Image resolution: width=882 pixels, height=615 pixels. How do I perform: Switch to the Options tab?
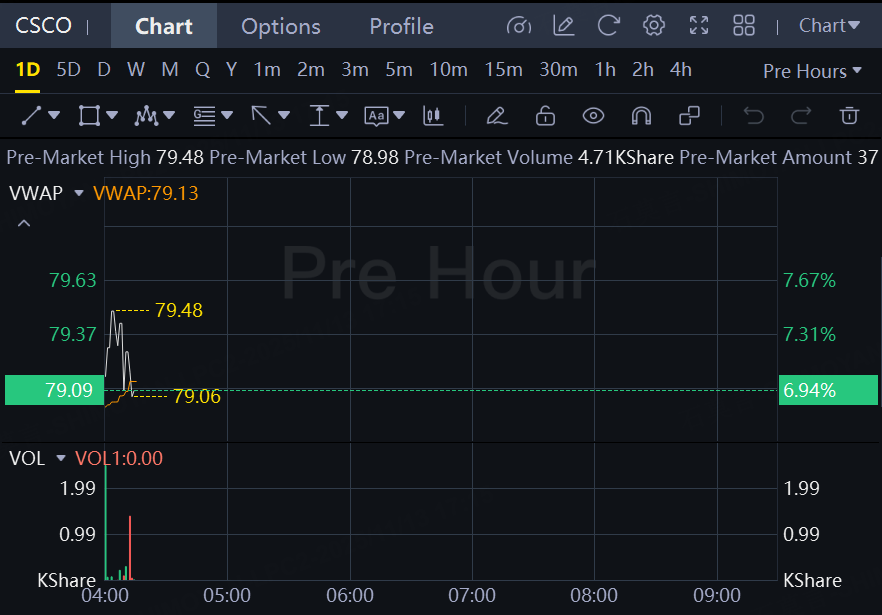[281, 26]
